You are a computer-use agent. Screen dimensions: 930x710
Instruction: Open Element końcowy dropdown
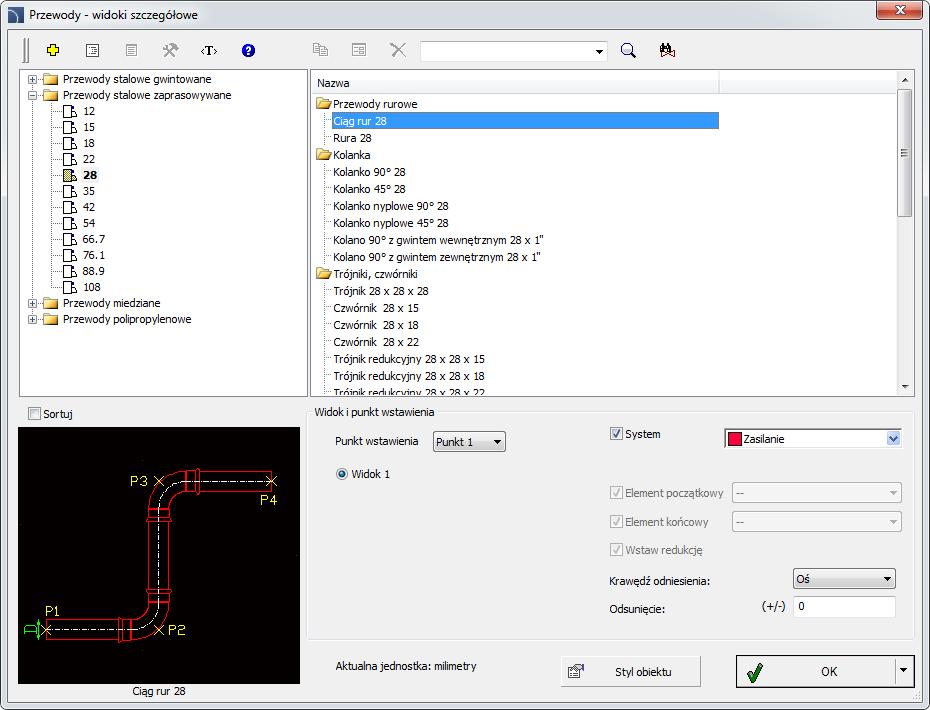(x=817, y=521)
